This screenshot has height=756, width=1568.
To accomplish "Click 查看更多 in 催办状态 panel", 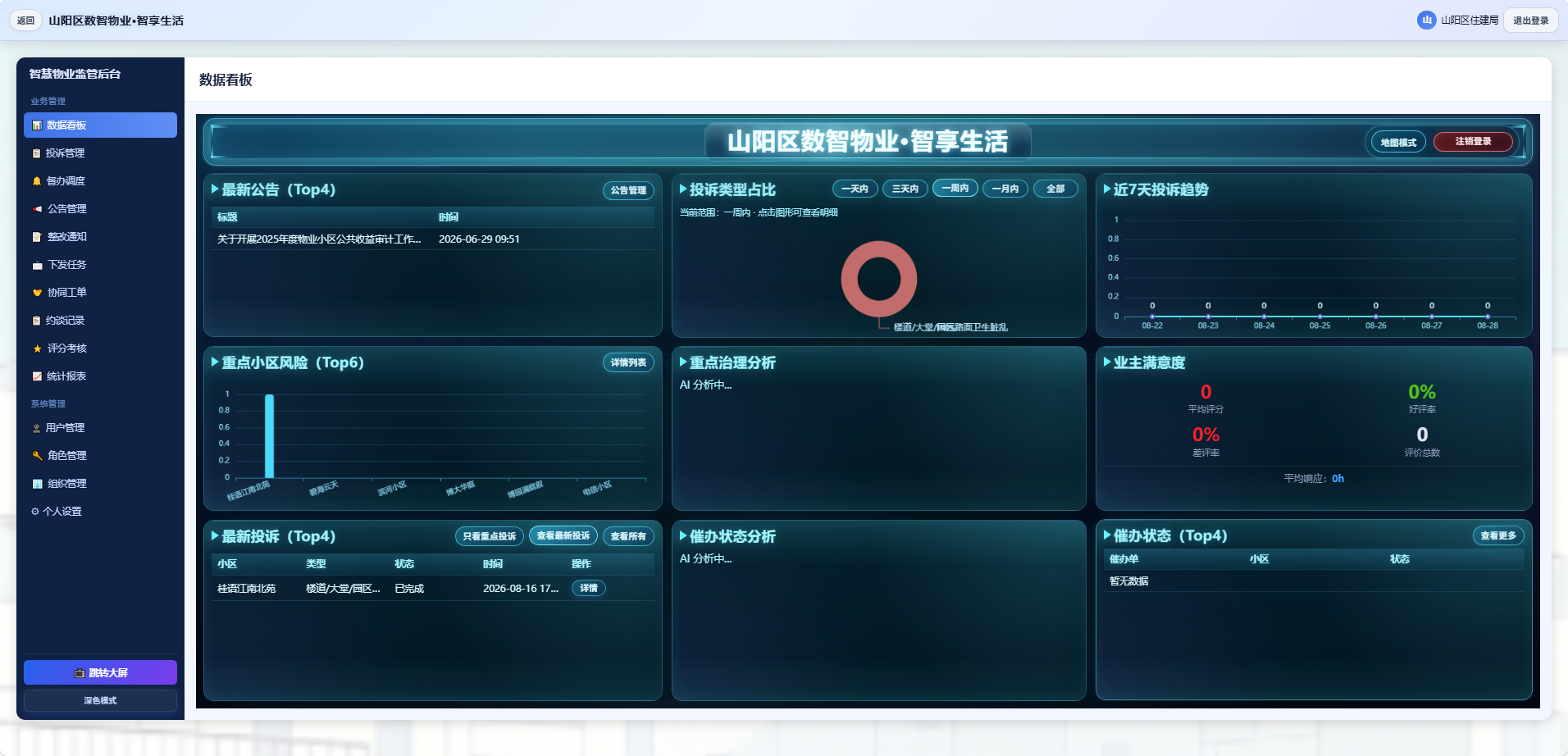I will pyautogui.click(x=1498, y=535).
